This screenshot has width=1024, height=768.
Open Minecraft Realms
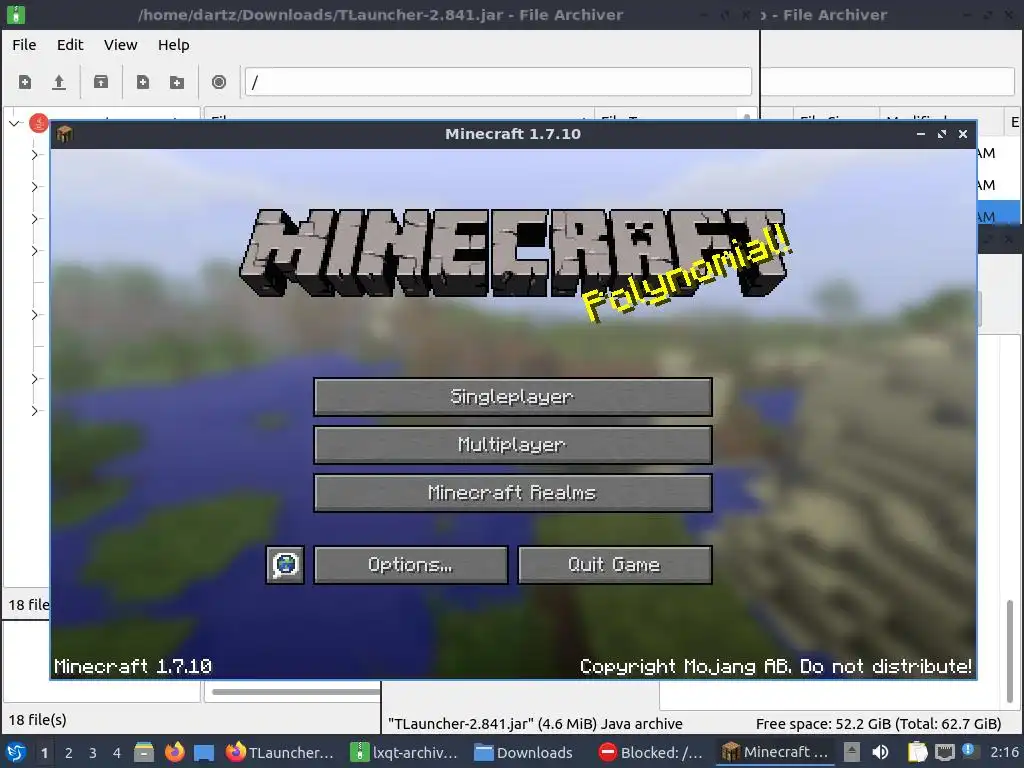pyautogui.click(x=513, y=492)
